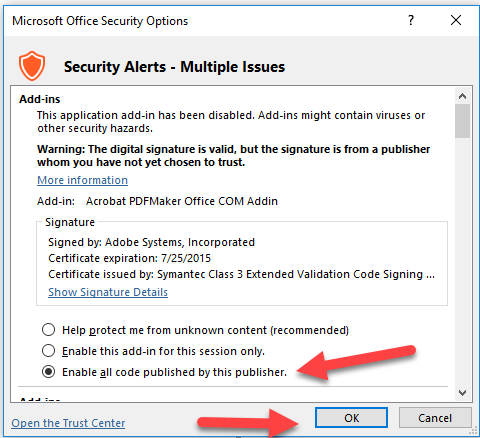Click the Acrobat PDFMaker Office COM Addin name
Screen dimensions: 480x438
pos(182,201)
